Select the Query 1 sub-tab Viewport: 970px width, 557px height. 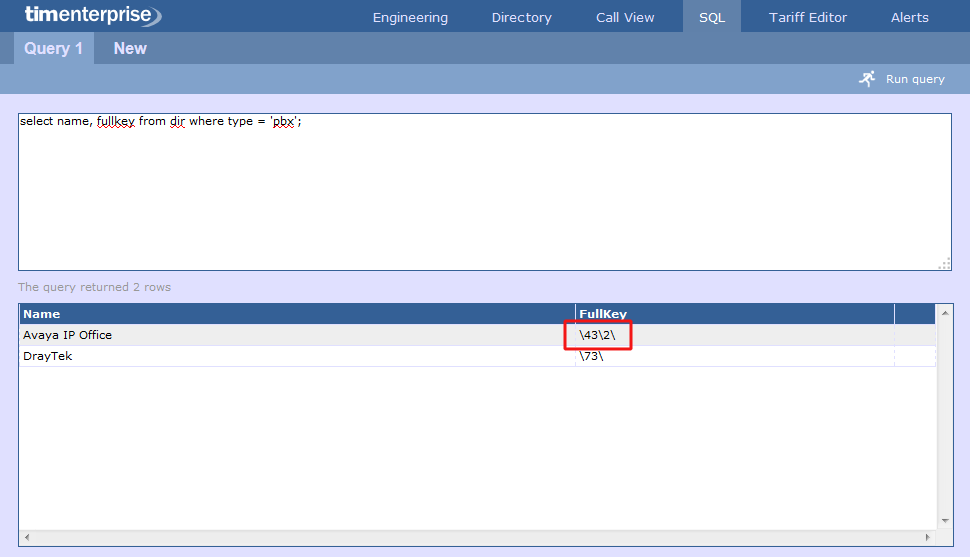click(x=53, y=48)
